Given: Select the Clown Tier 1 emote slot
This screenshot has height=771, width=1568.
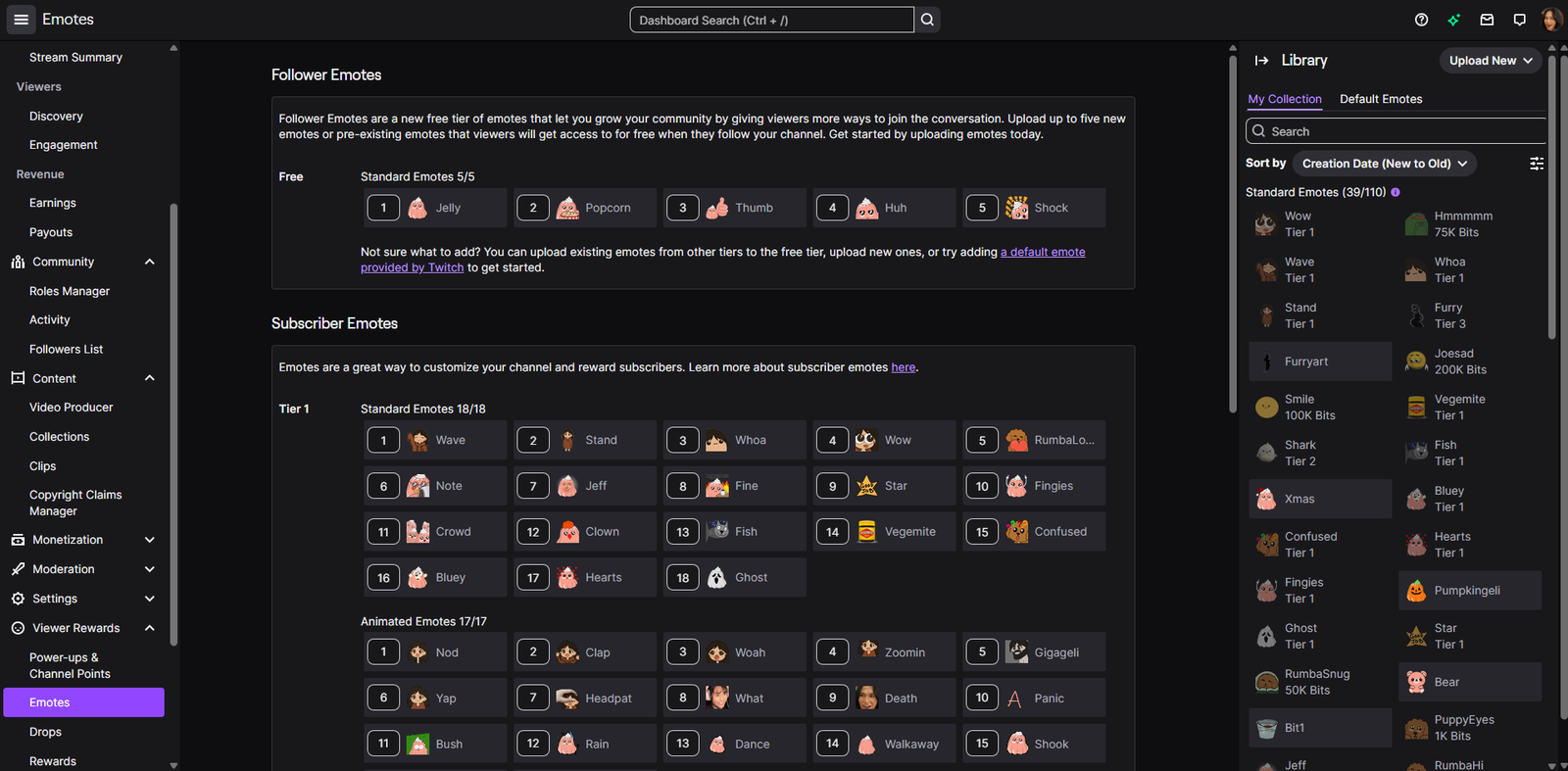Looking at the screenshot, I should [x=585, y=532].
